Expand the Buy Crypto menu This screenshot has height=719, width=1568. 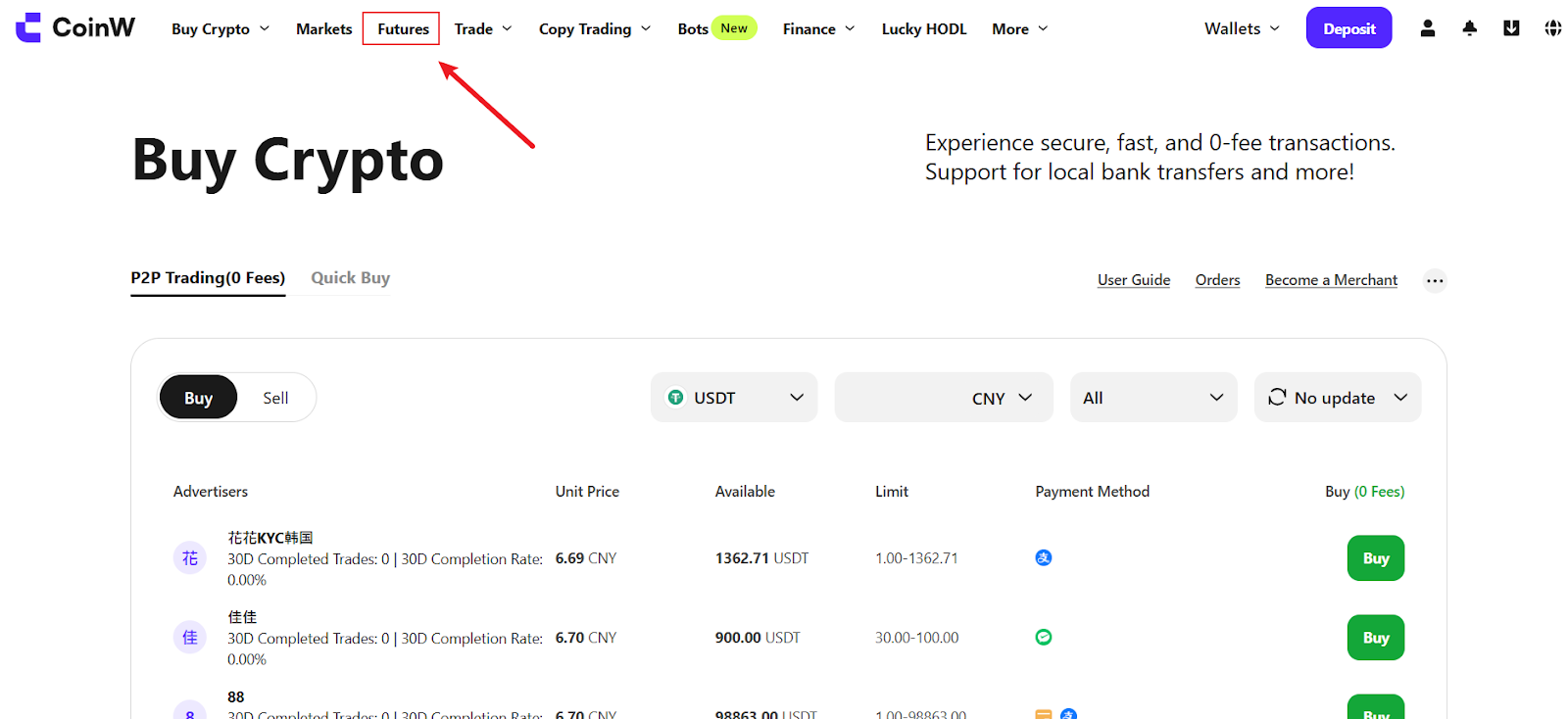pos(220,29)
